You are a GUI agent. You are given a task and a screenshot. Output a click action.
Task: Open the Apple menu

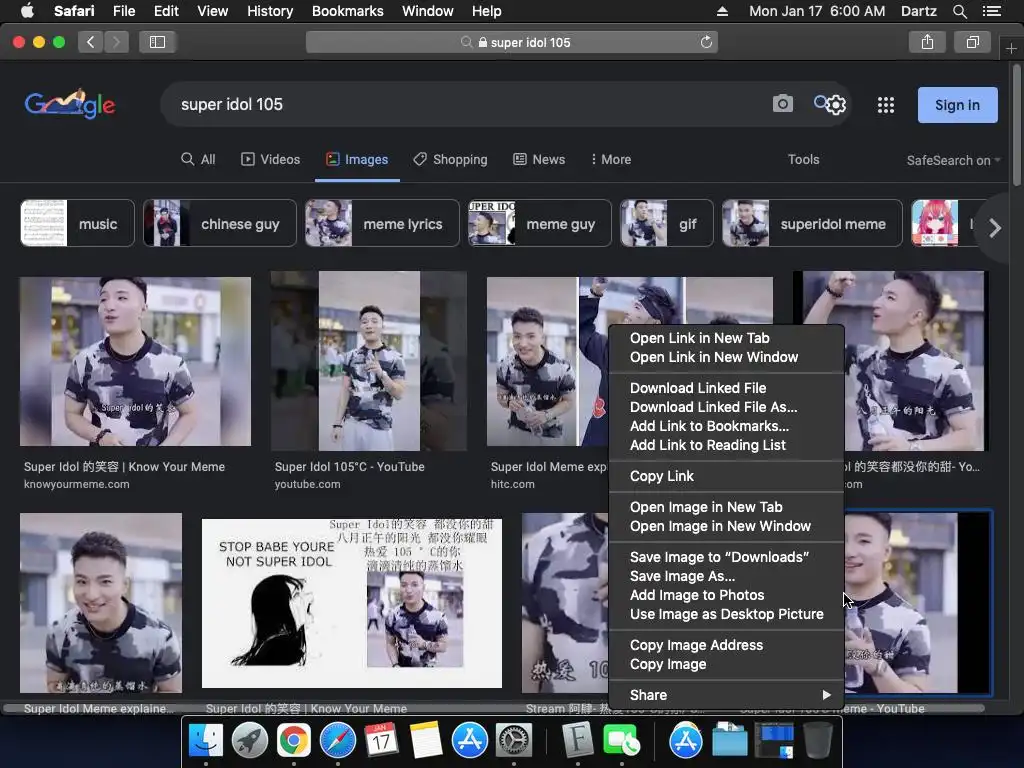click(x=27, y=11)
